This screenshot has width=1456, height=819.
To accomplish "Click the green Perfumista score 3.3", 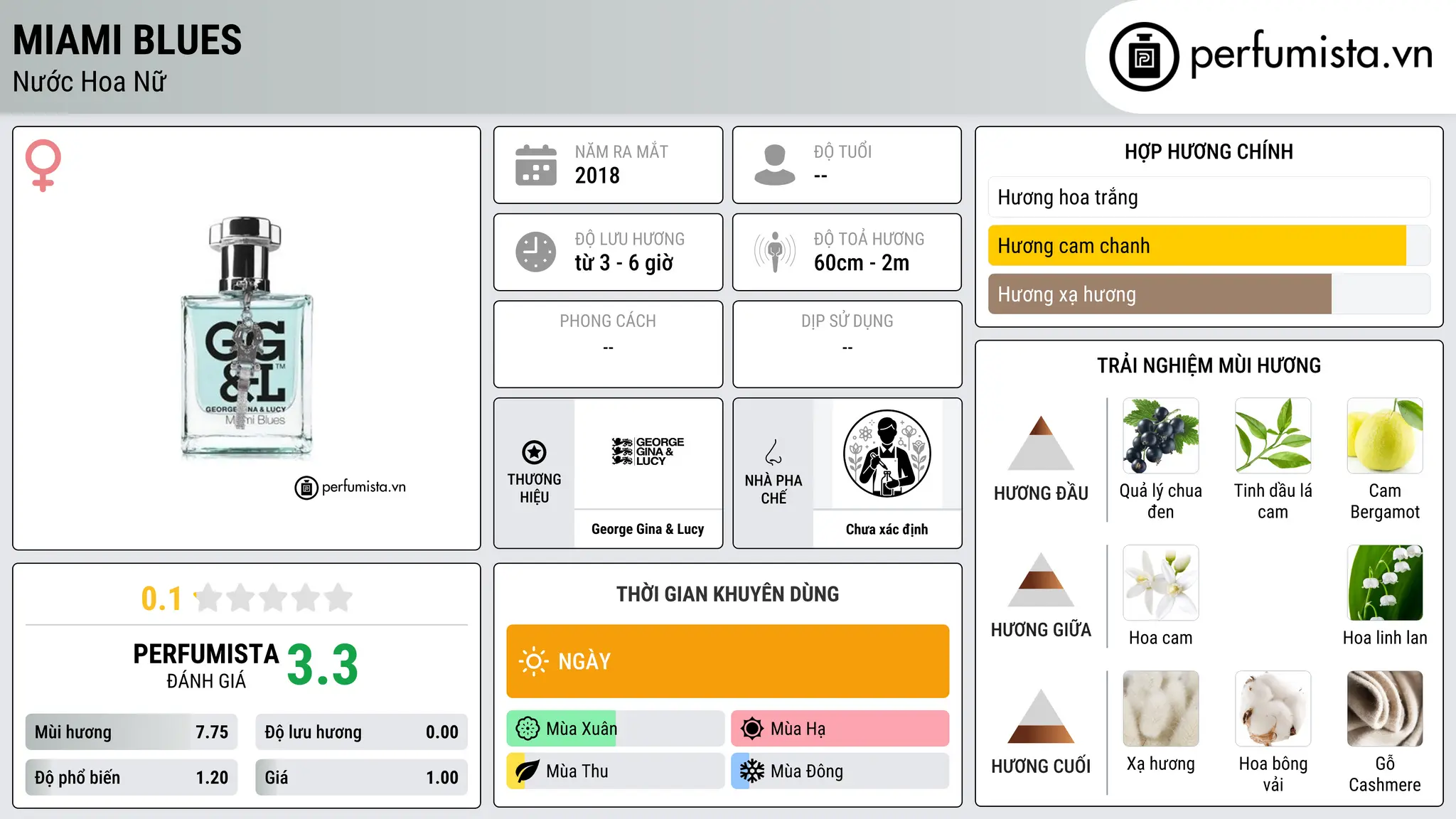I will point(323,665).
